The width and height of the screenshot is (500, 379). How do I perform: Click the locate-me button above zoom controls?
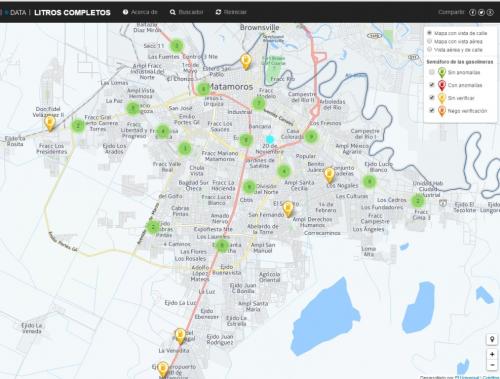click(492, 339)
